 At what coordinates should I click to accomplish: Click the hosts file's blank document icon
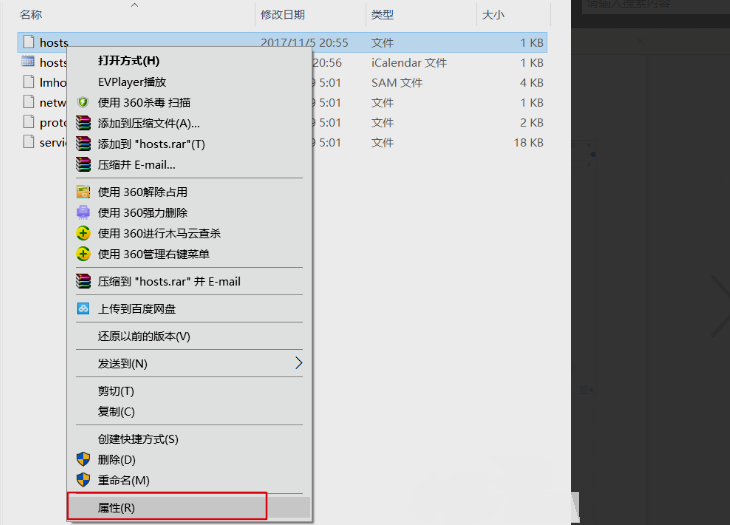(x=28, y=42)
